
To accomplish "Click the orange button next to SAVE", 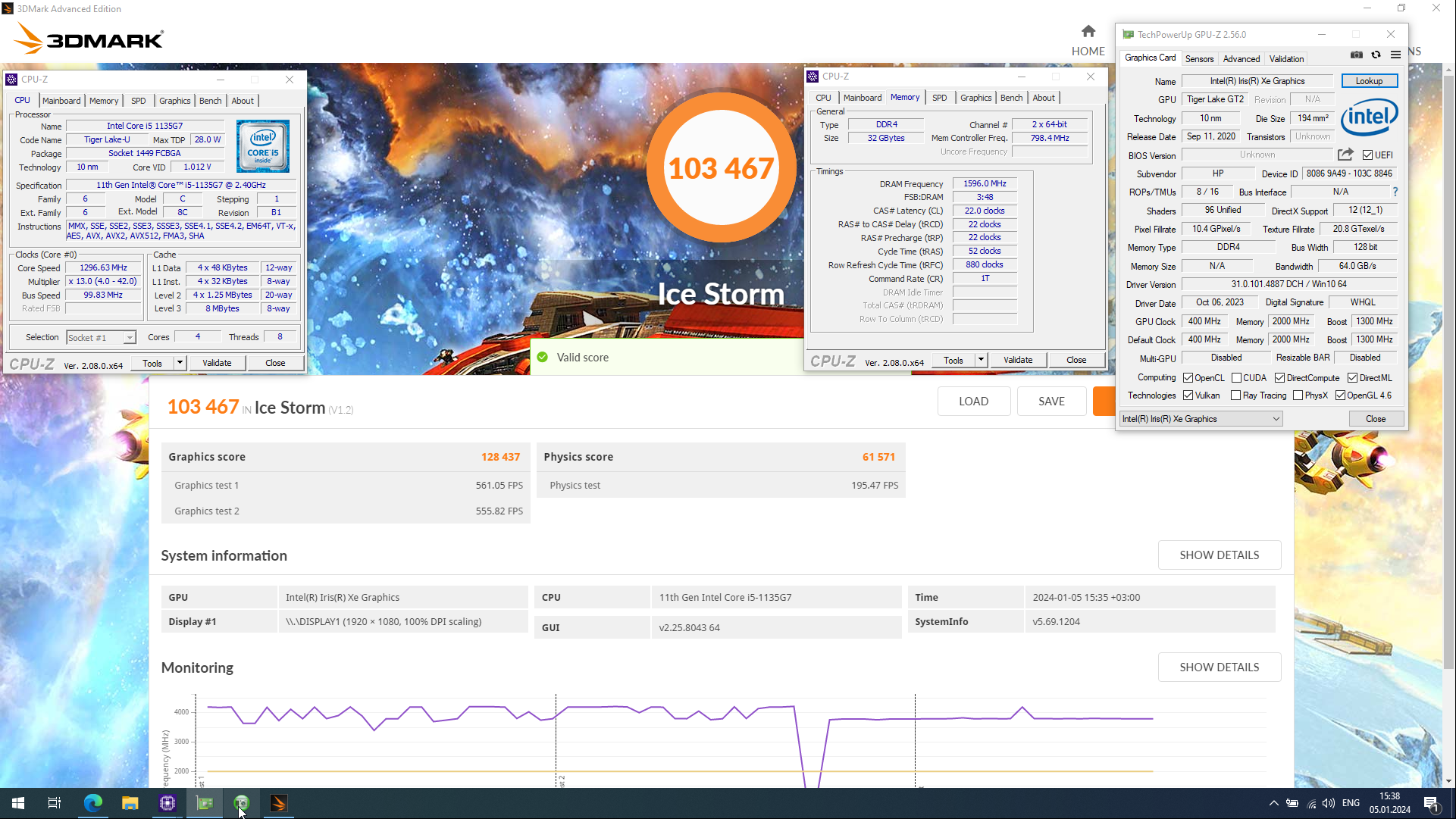I will pyautogui.click(x=1104, y=402).
